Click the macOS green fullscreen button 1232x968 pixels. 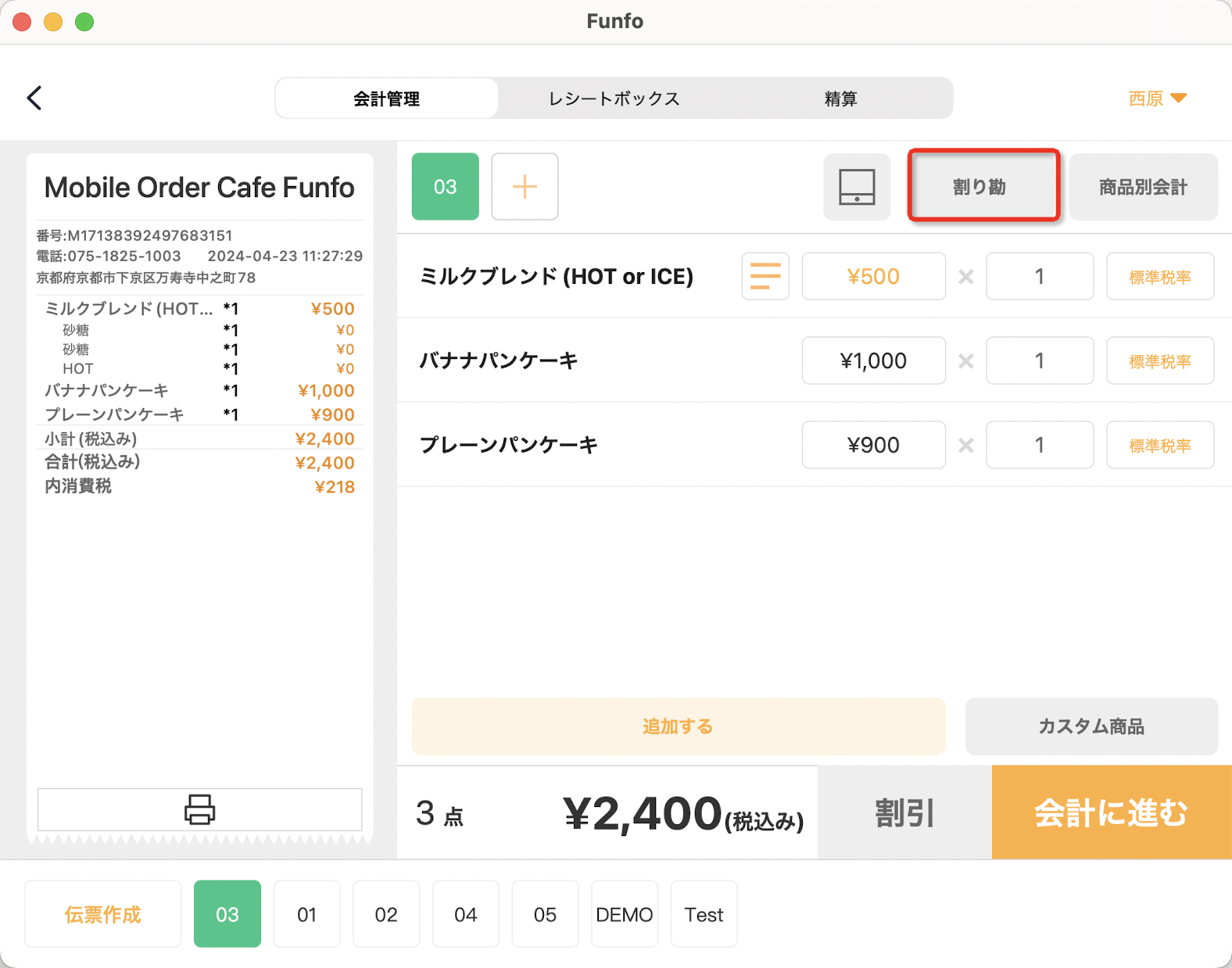pyautogui.click(x=84, y=22)
